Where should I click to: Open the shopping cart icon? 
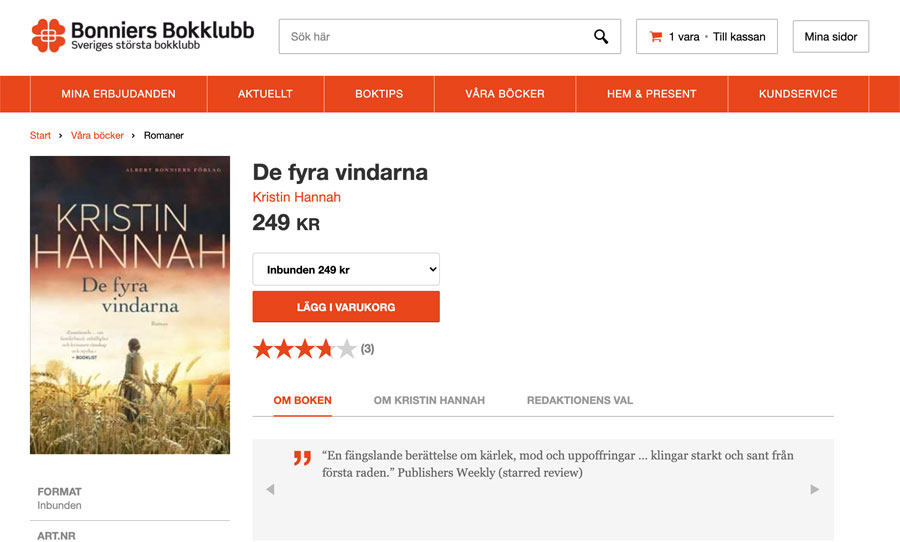[656, 37]
